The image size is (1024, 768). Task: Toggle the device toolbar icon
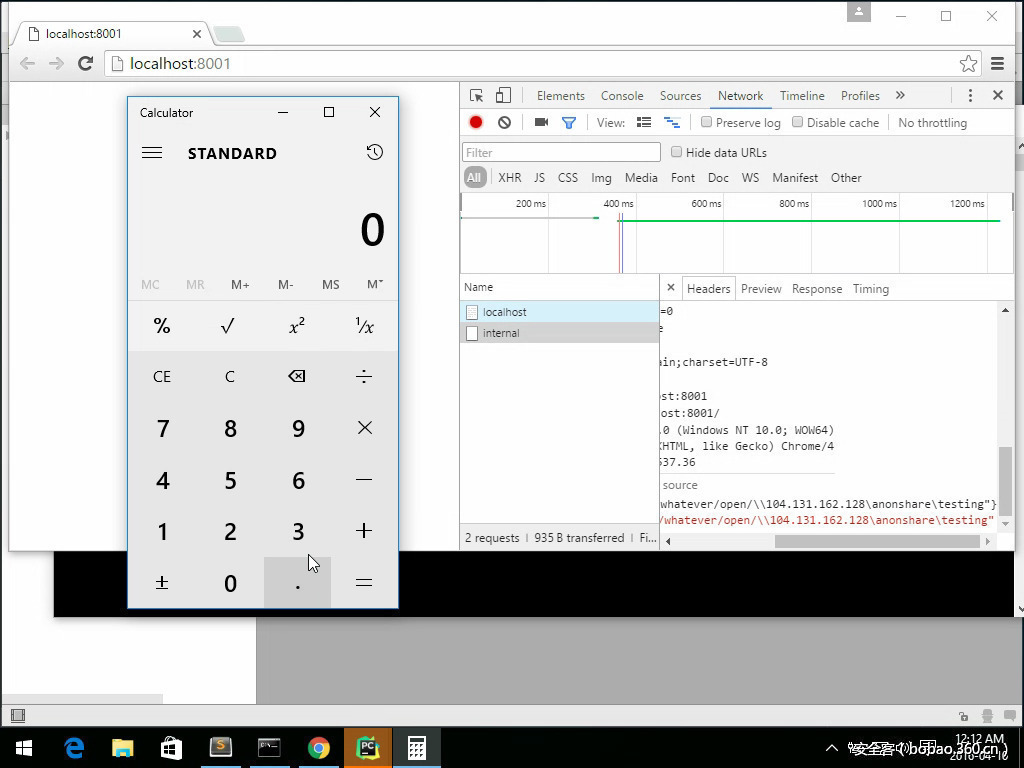(503, 95)
